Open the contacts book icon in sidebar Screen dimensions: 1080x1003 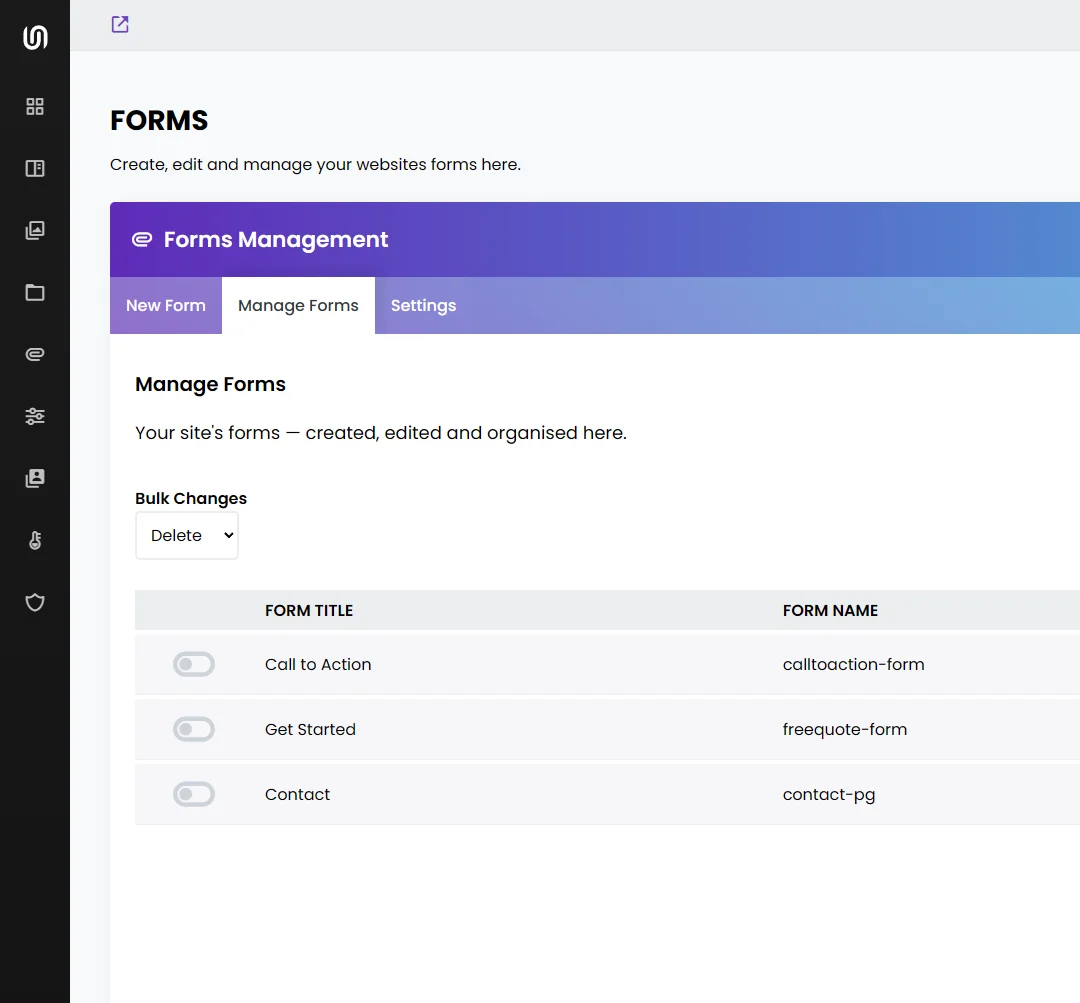35,478
